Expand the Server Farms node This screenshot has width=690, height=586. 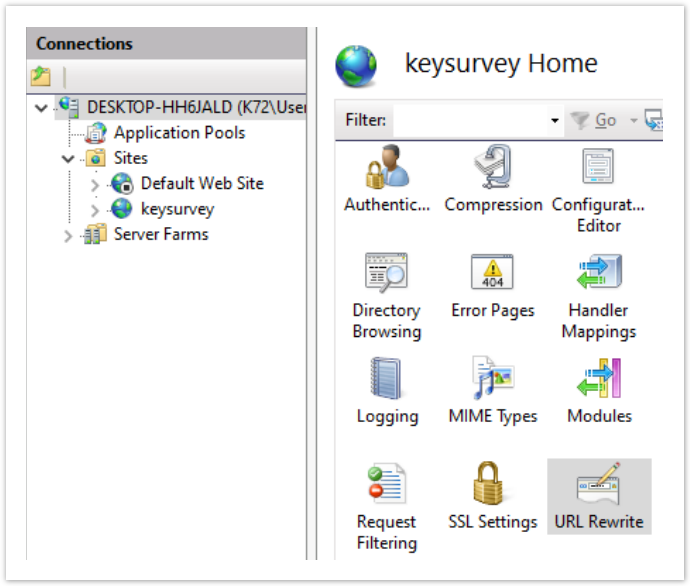coord(68,235)
